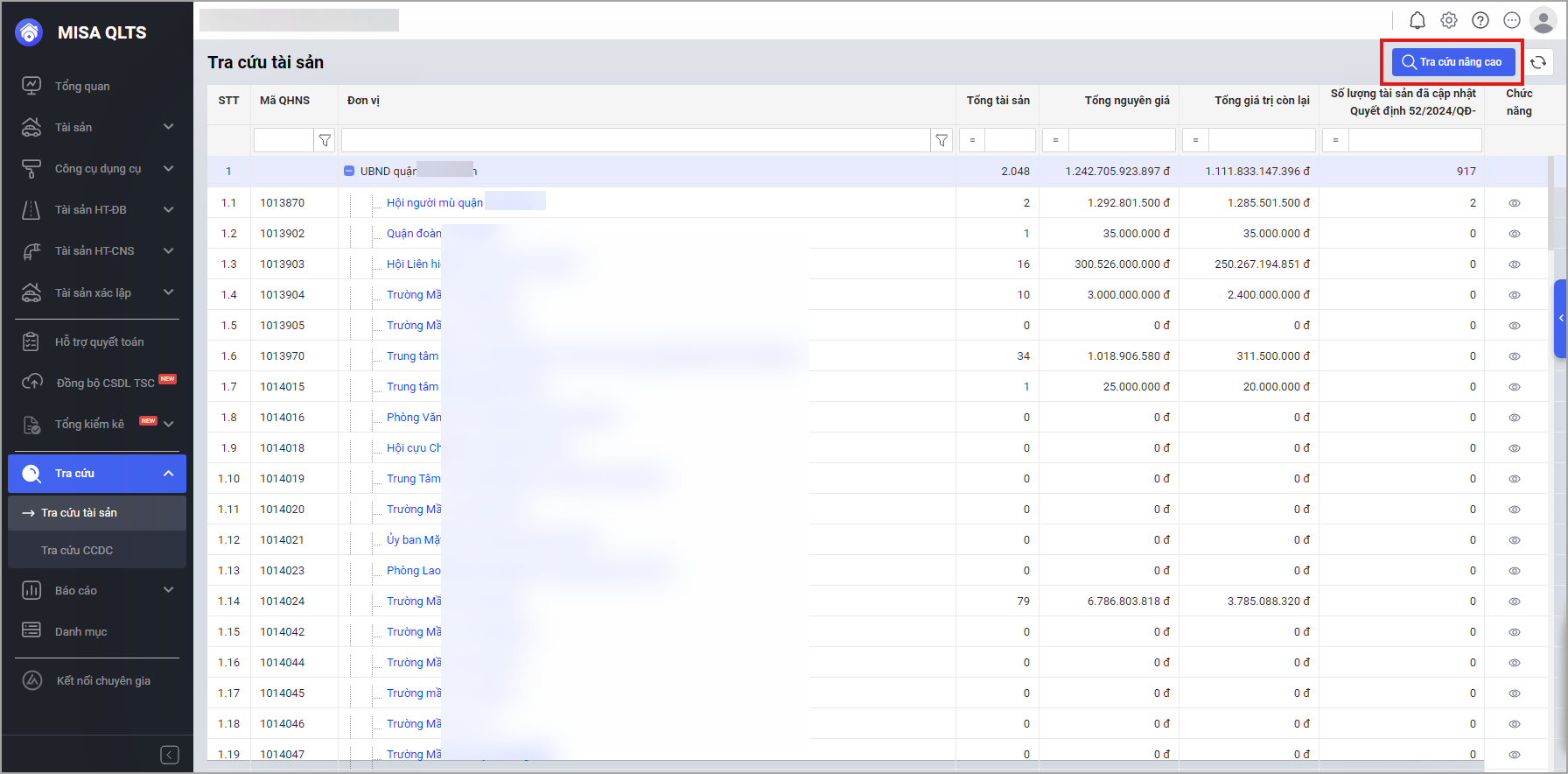Open the Tra cứu CCDC submenu item
Screen dimensions: 1568x774
(x=77, y=551)
